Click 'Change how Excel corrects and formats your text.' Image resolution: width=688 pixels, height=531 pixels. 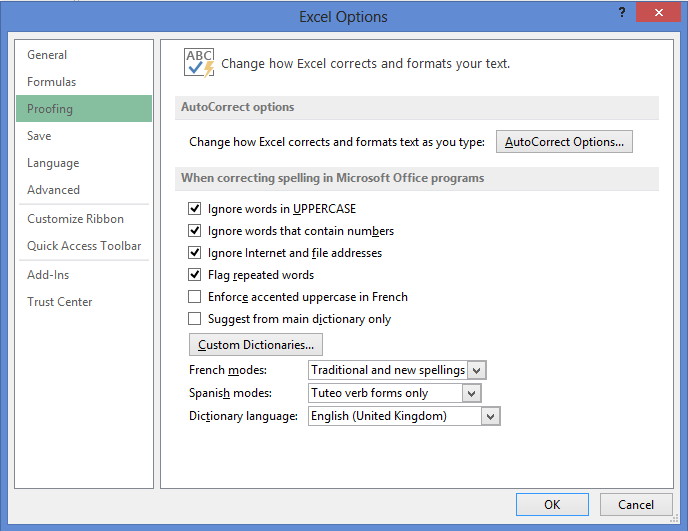[x=366, y=64]
